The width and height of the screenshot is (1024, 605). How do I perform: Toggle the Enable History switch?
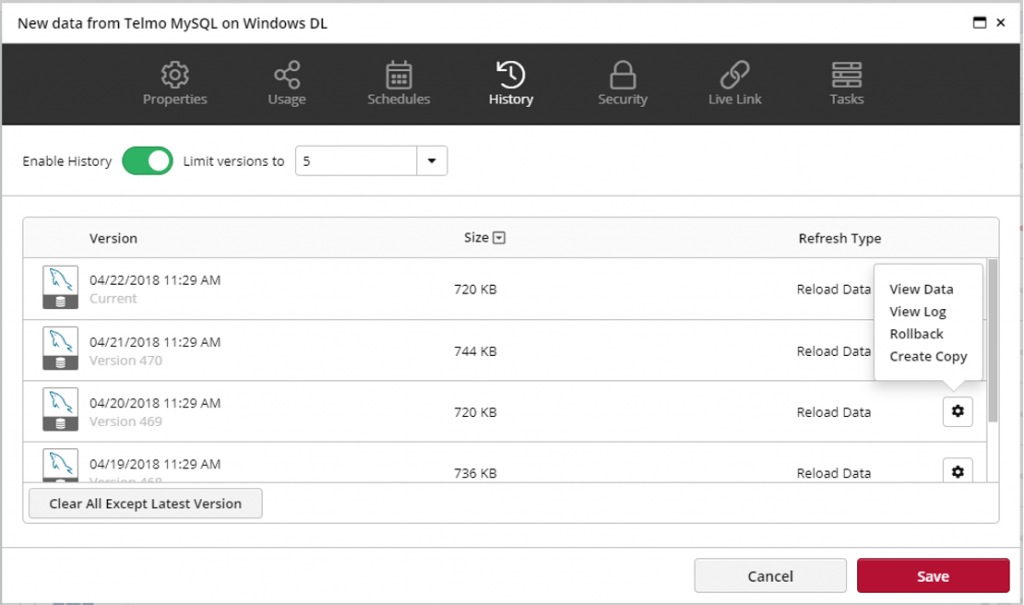[148, 161]
